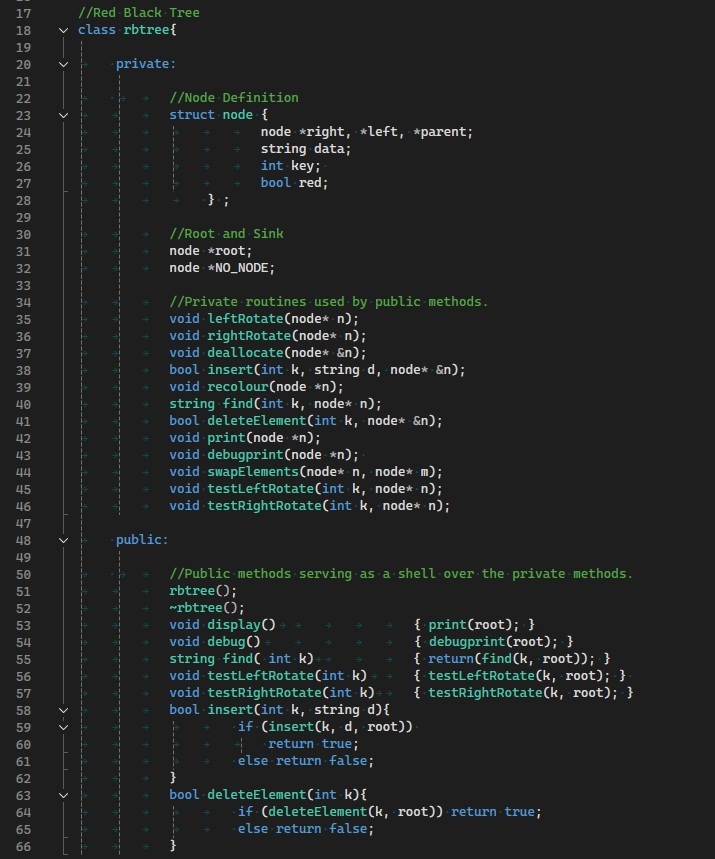The height and width of the screenshot is (859, 715).
Task: Click the print(node *n) declaration
Action: pos(245,437)
